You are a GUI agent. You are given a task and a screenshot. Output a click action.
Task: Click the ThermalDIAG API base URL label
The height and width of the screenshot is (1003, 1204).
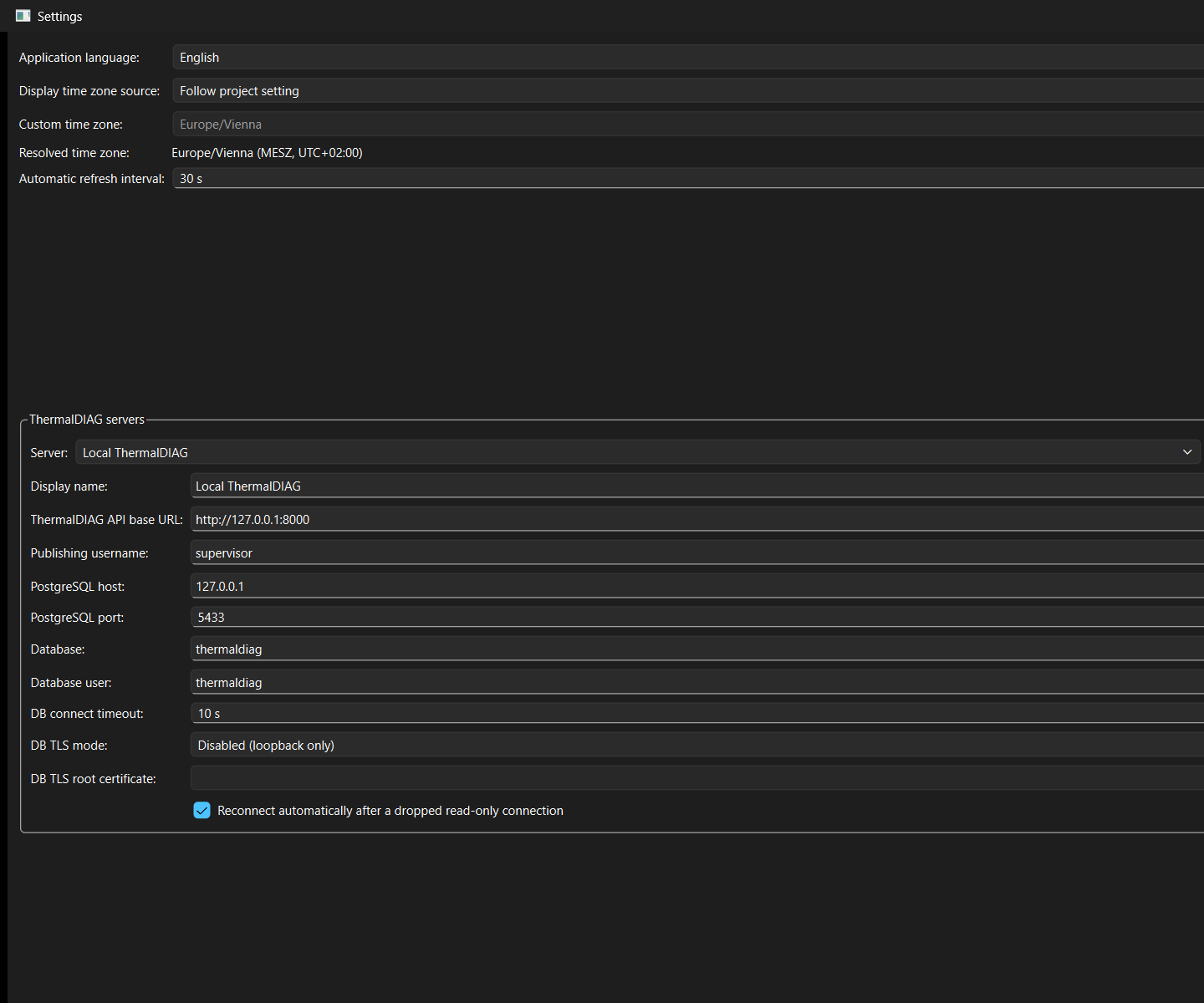107,520
